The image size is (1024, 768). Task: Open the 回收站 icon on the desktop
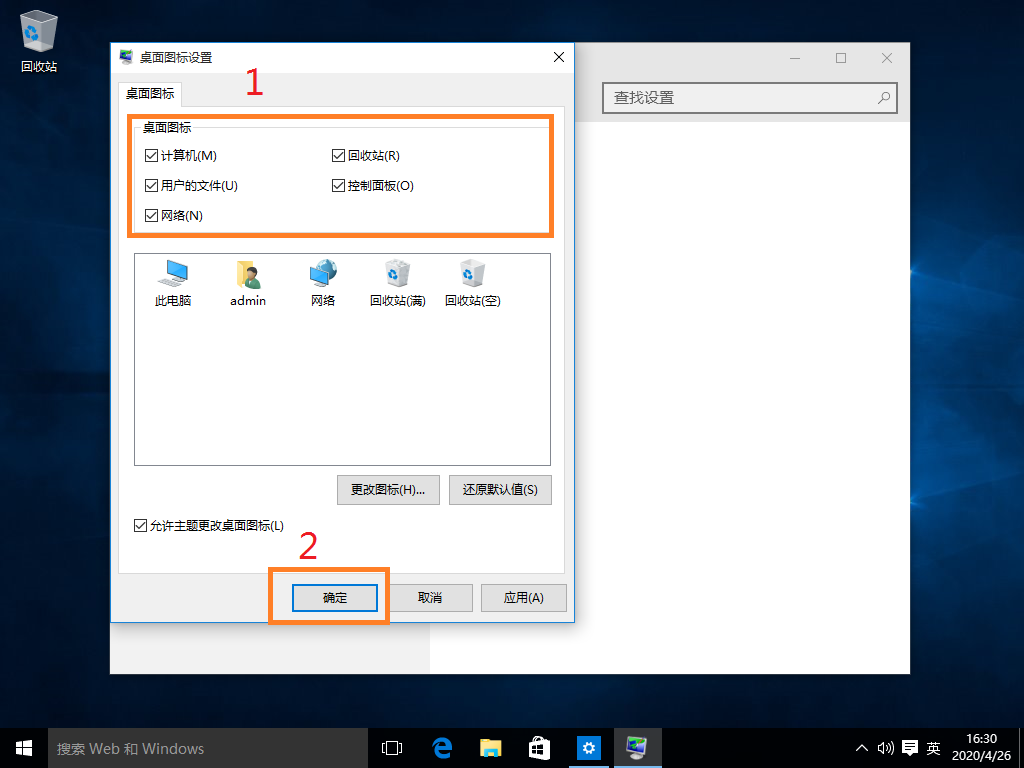(37, 32)
